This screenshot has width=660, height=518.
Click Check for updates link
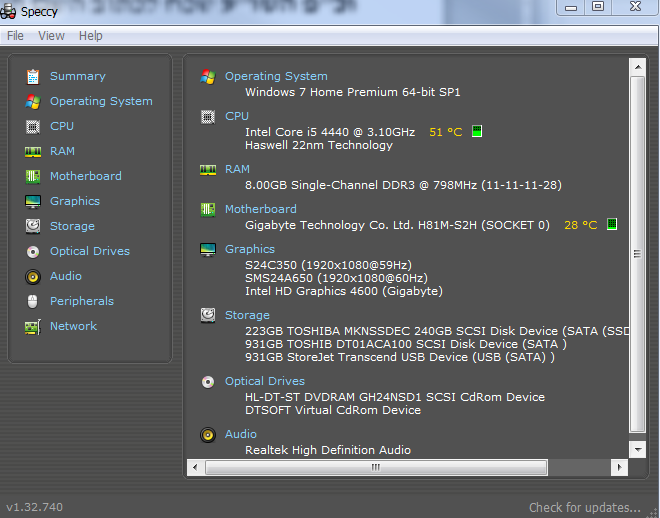pyautogui.click(x=585, y=508)
